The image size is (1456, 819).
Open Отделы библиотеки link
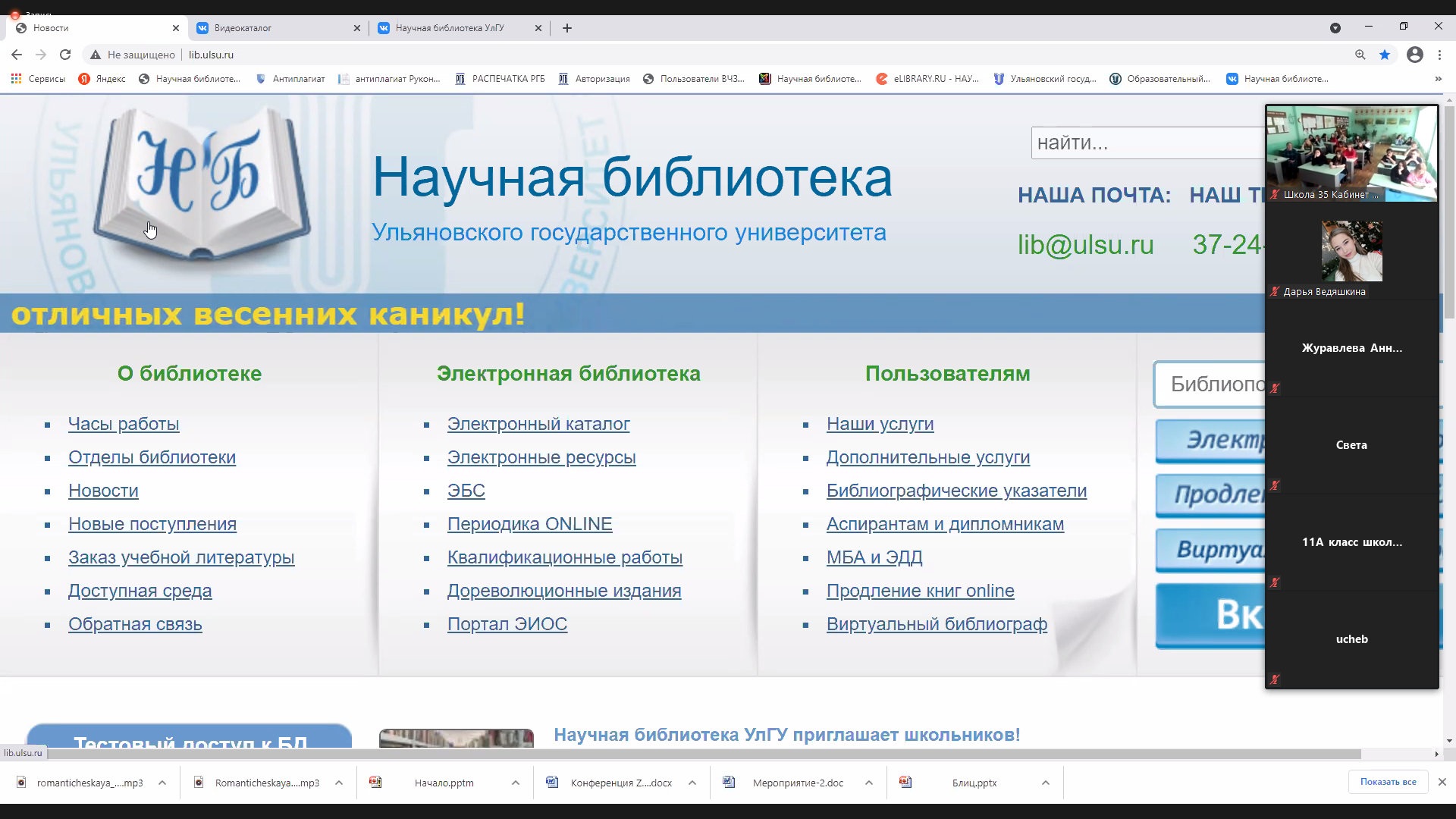(x=152, y=457)
